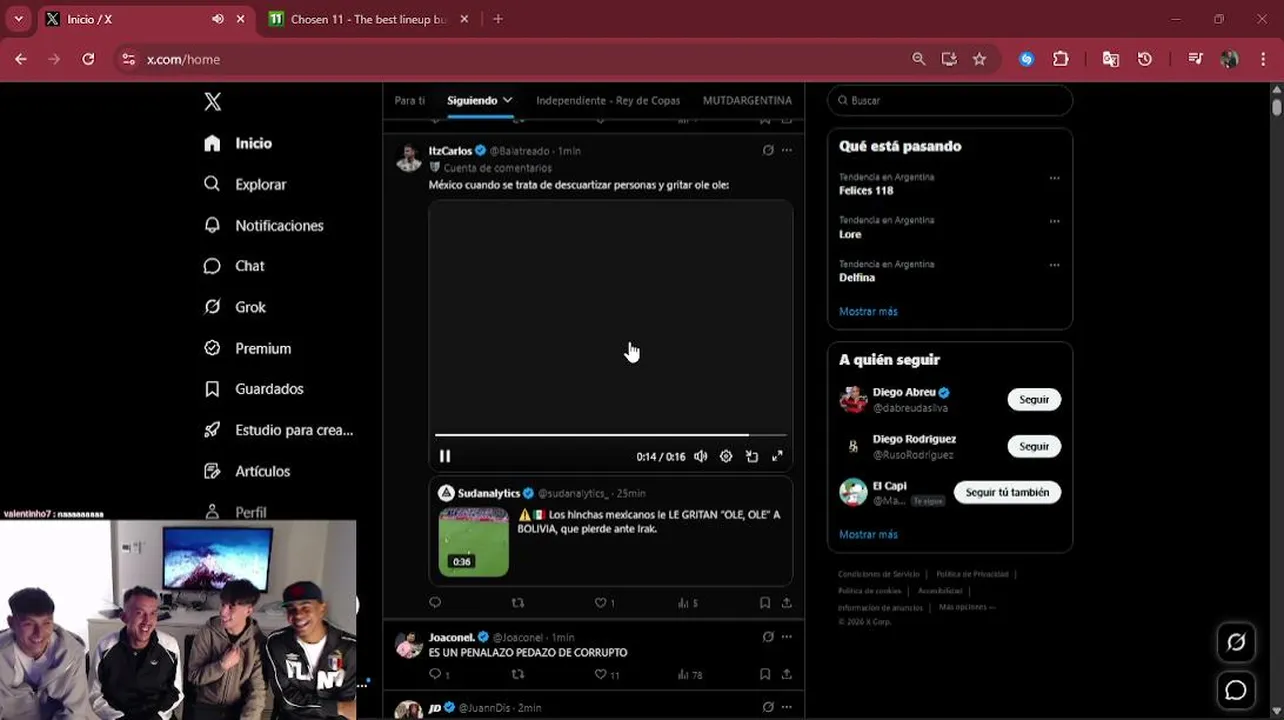Switch to MUTDARGENTINA tab

(747, 100)
